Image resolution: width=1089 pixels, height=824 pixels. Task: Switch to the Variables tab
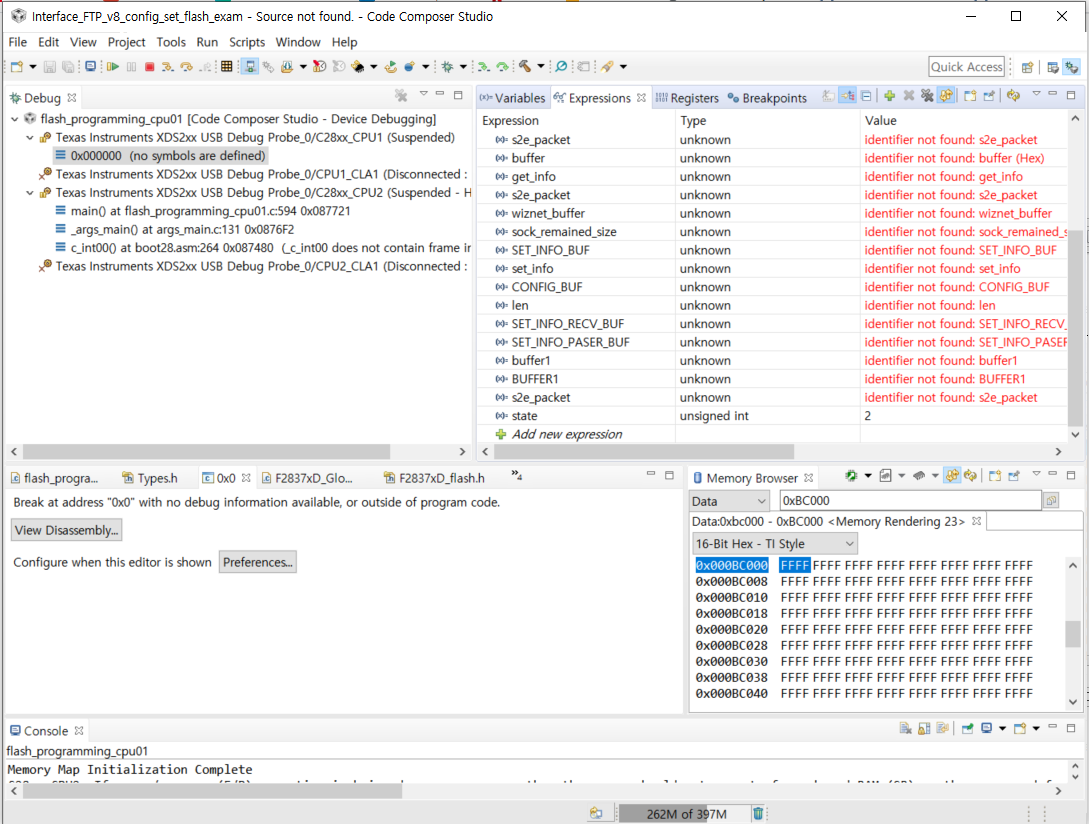click(x=513, y=98)
